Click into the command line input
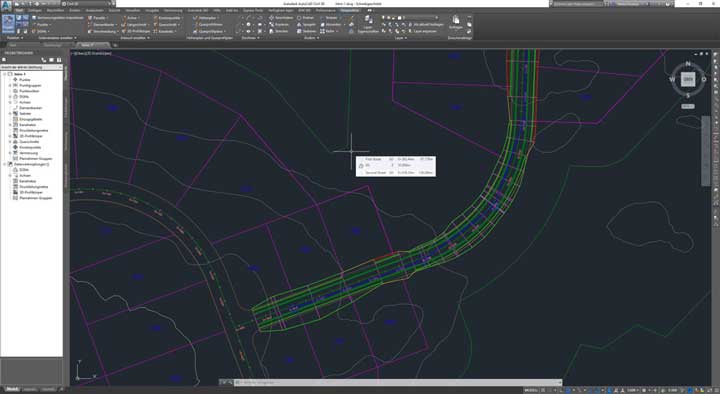Screen dimensions: 720x394 point(398,382)
